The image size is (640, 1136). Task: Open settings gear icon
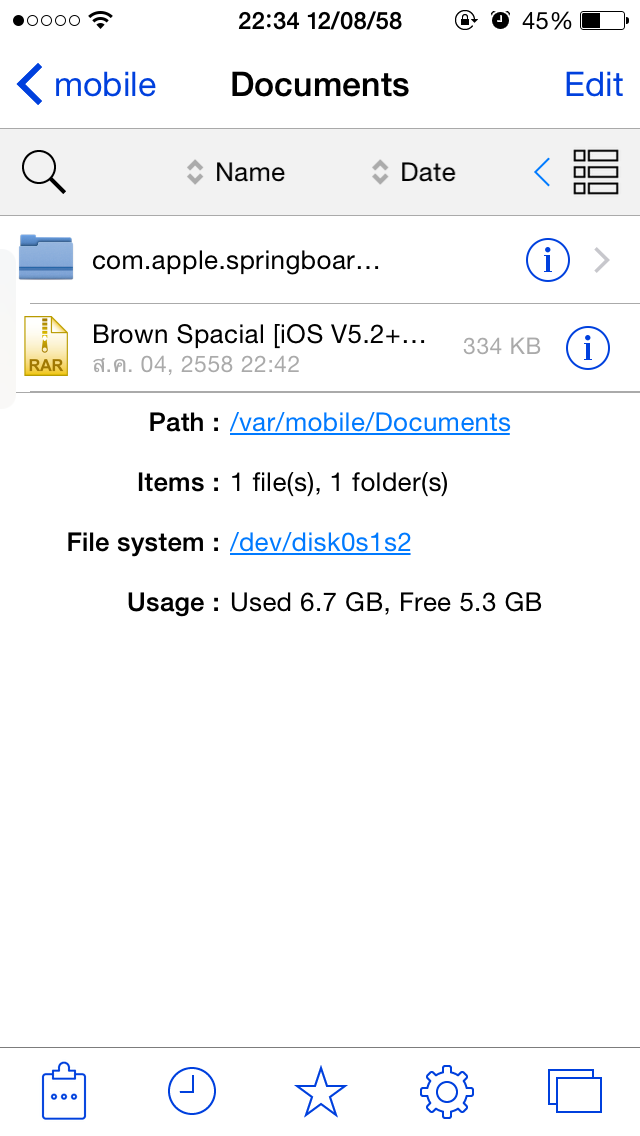[447, 1091]
